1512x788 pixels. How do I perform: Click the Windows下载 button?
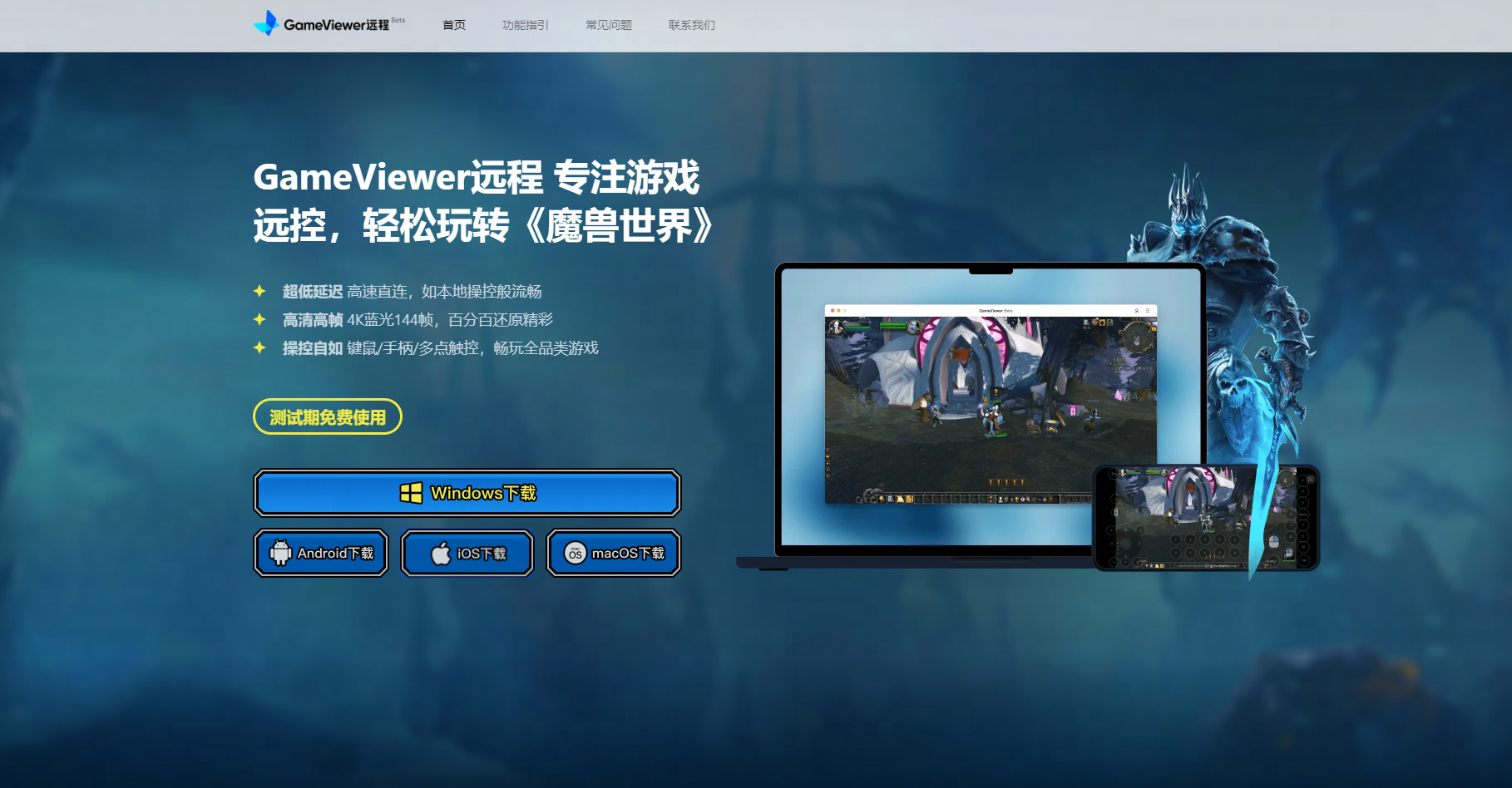click(467, 493)
